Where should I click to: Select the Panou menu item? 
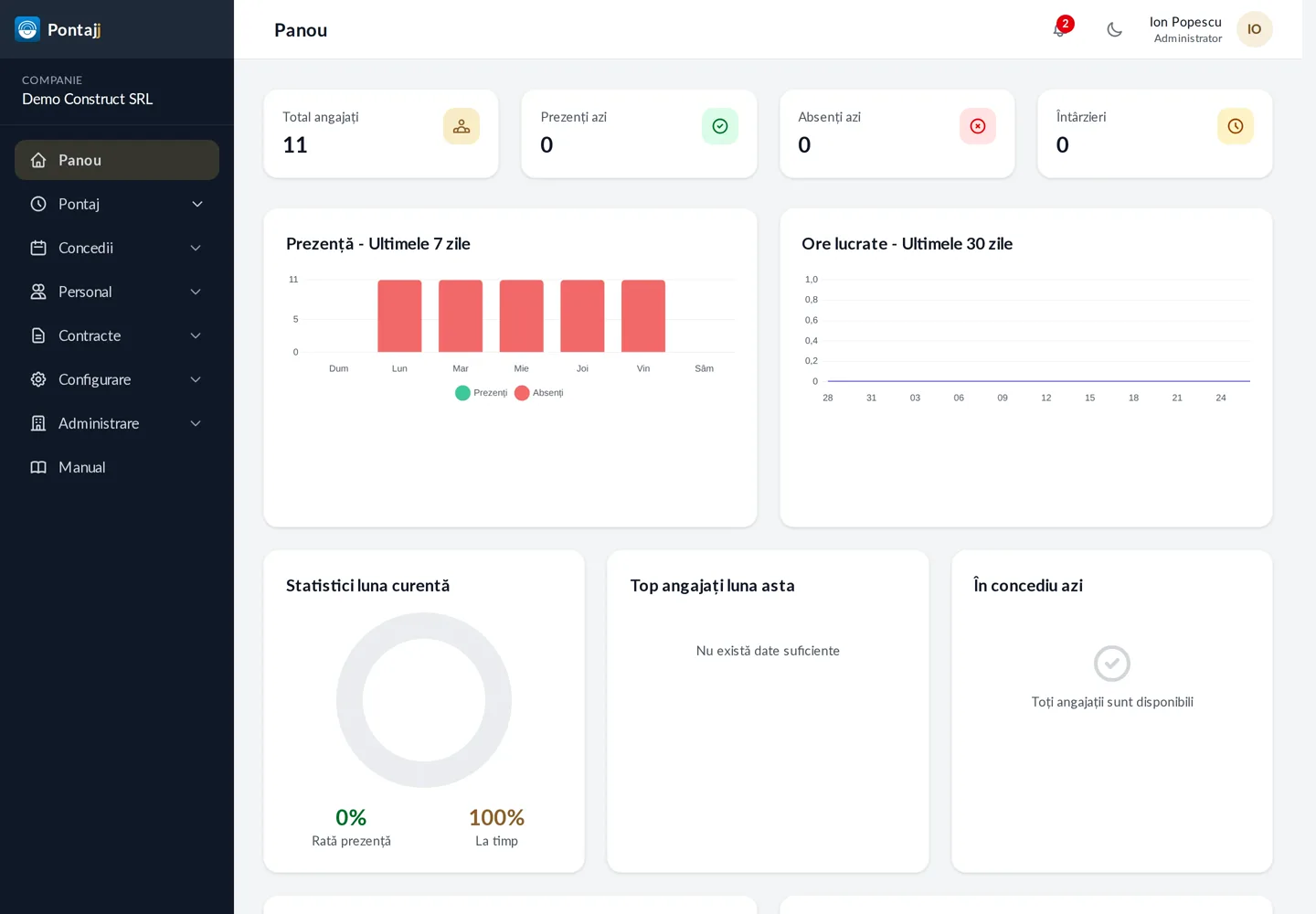pyautogui.click(x=117, y=160)
